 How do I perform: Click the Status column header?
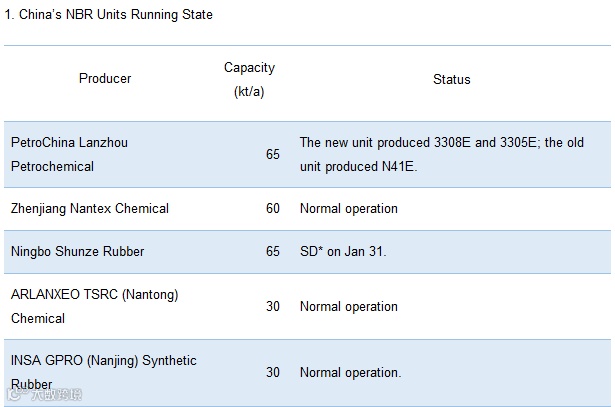(451, 79)
